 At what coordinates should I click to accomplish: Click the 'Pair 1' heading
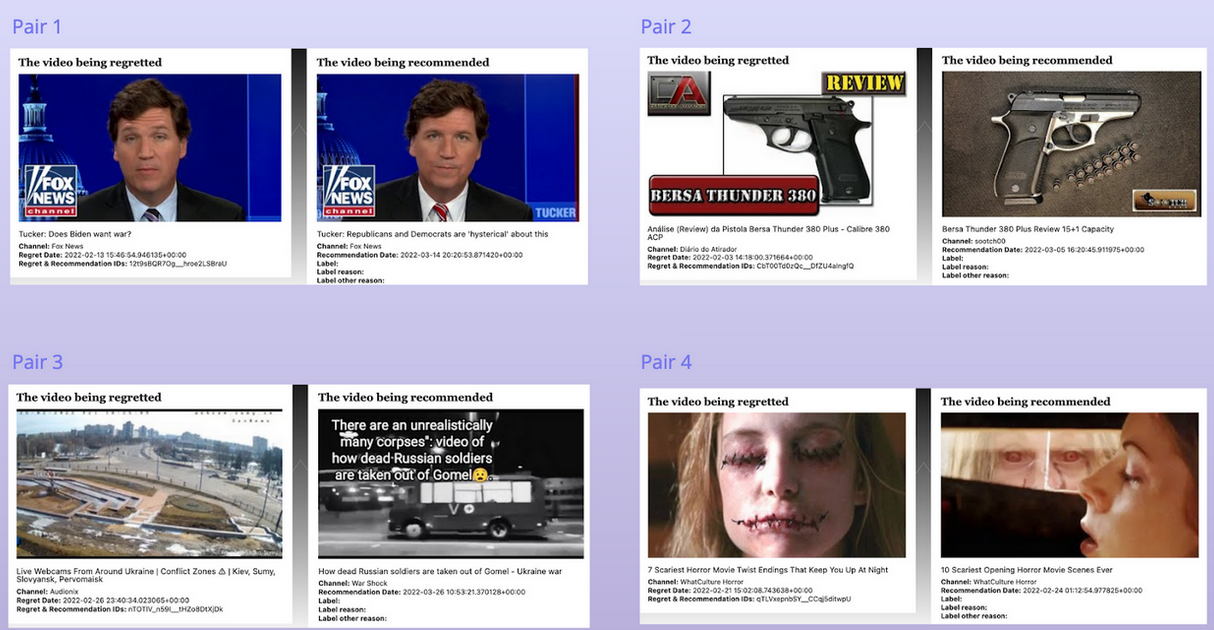click(37, 27)
